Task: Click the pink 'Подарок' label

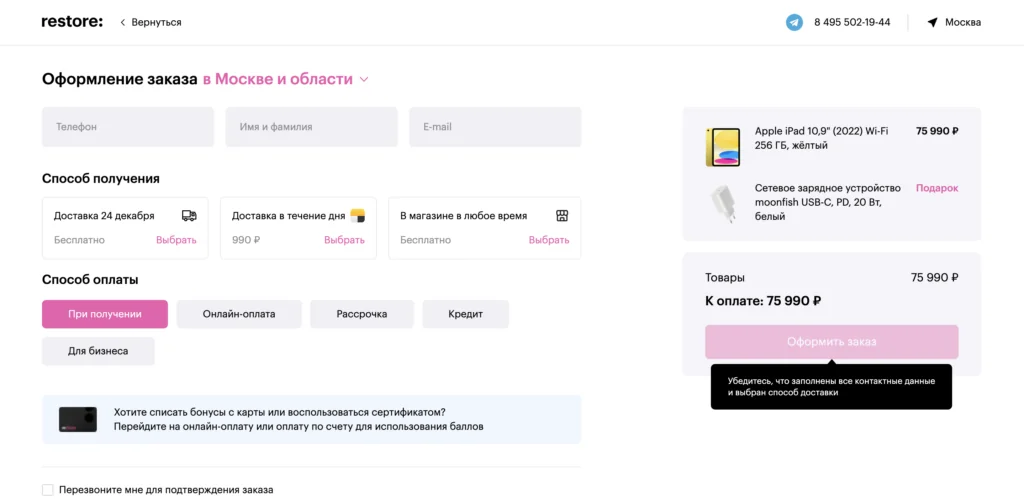Action: tap(936, 188)
